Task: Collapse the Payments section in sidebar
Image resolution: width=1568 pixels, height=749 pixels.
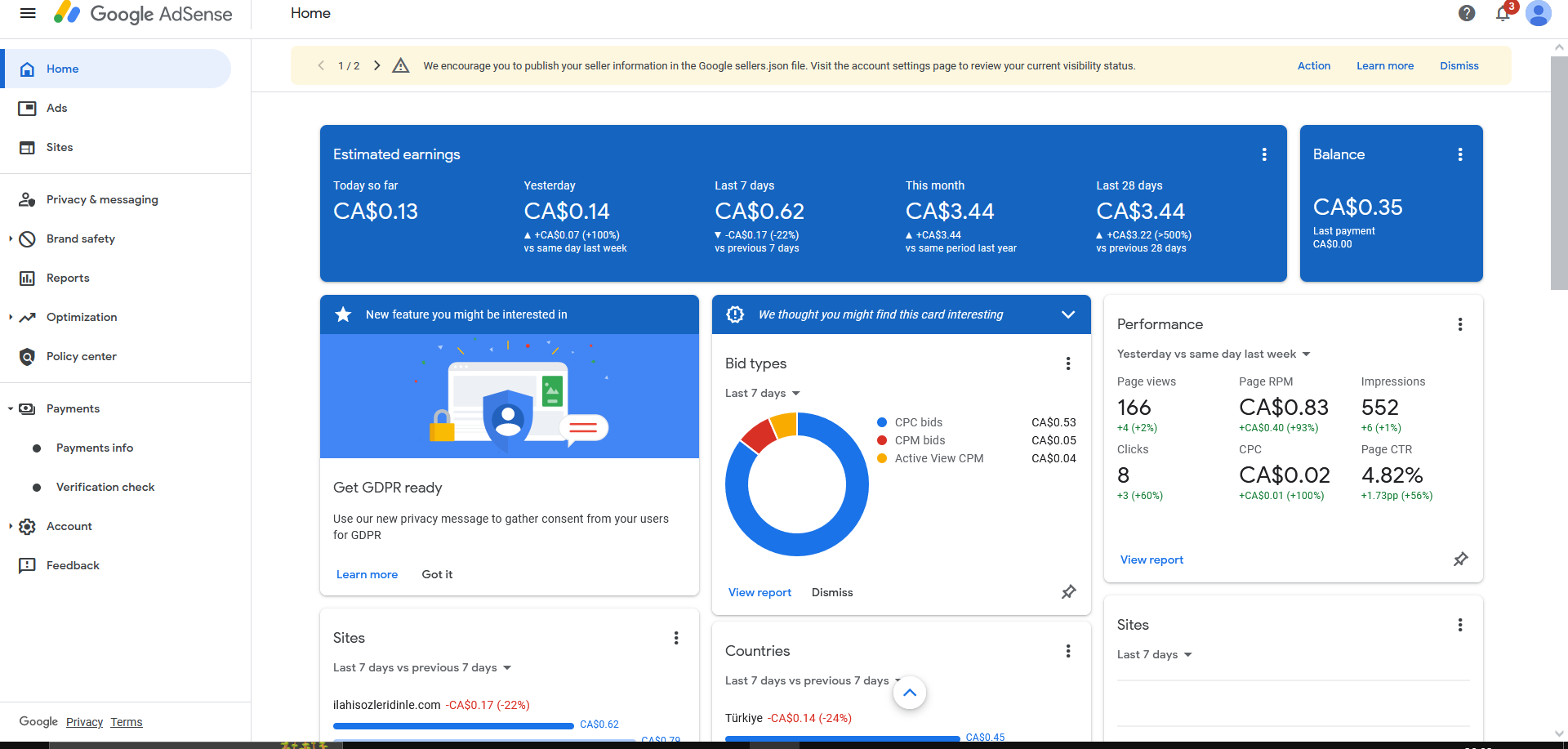Action: coord(11,408)
